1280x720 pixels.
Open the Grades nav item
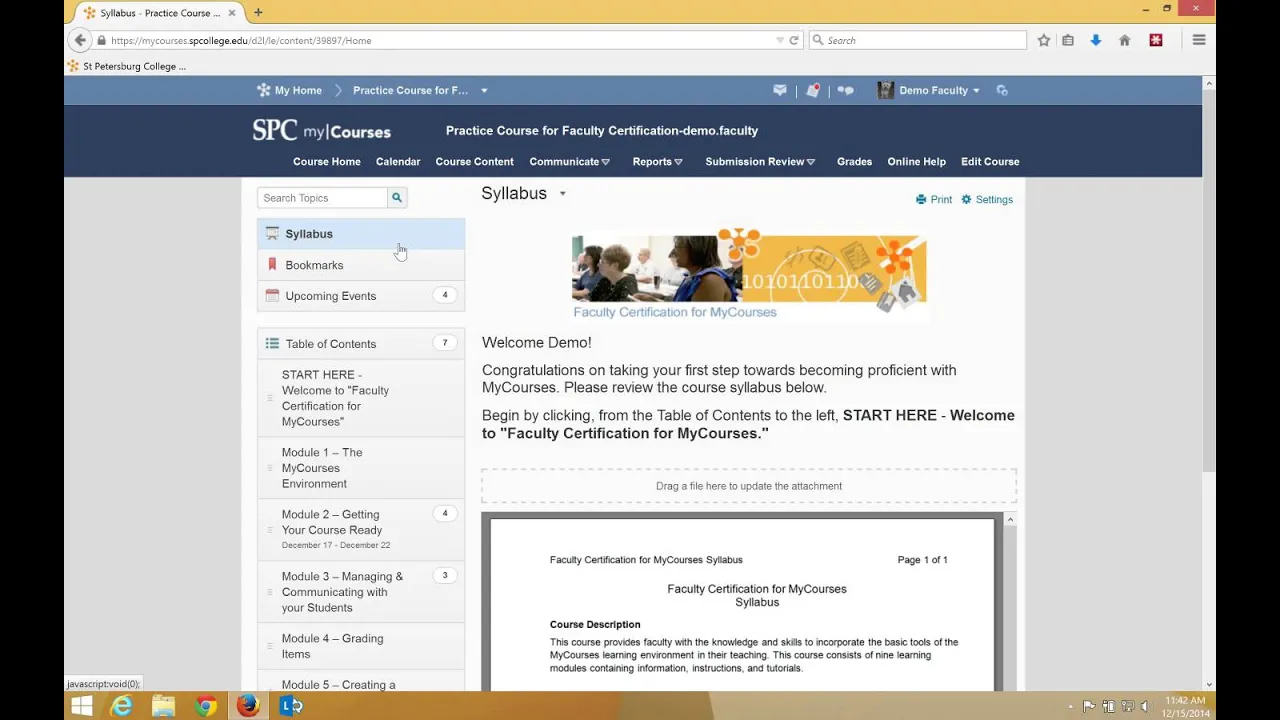tap(854, 161)
